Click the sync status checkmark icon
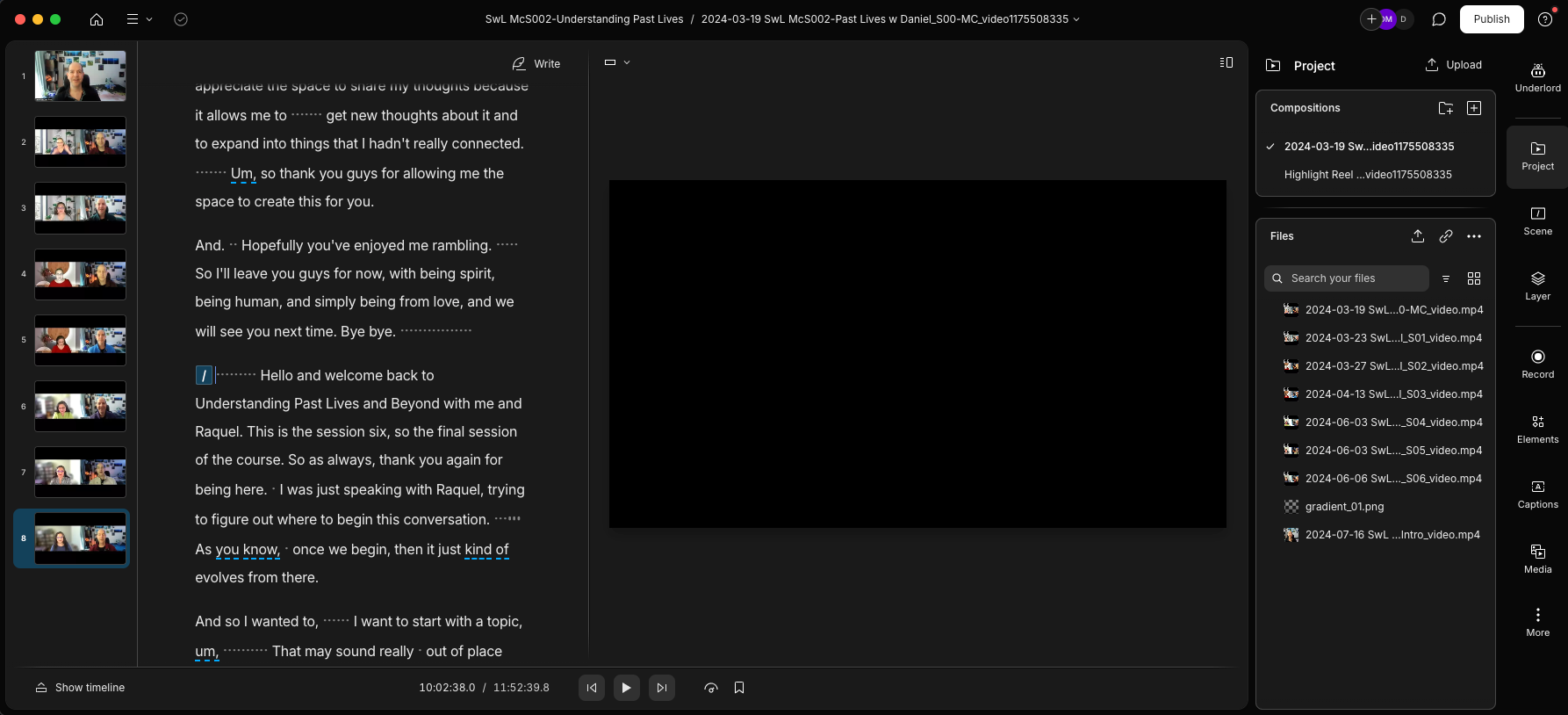1568x715 pixels. point(181,19)
